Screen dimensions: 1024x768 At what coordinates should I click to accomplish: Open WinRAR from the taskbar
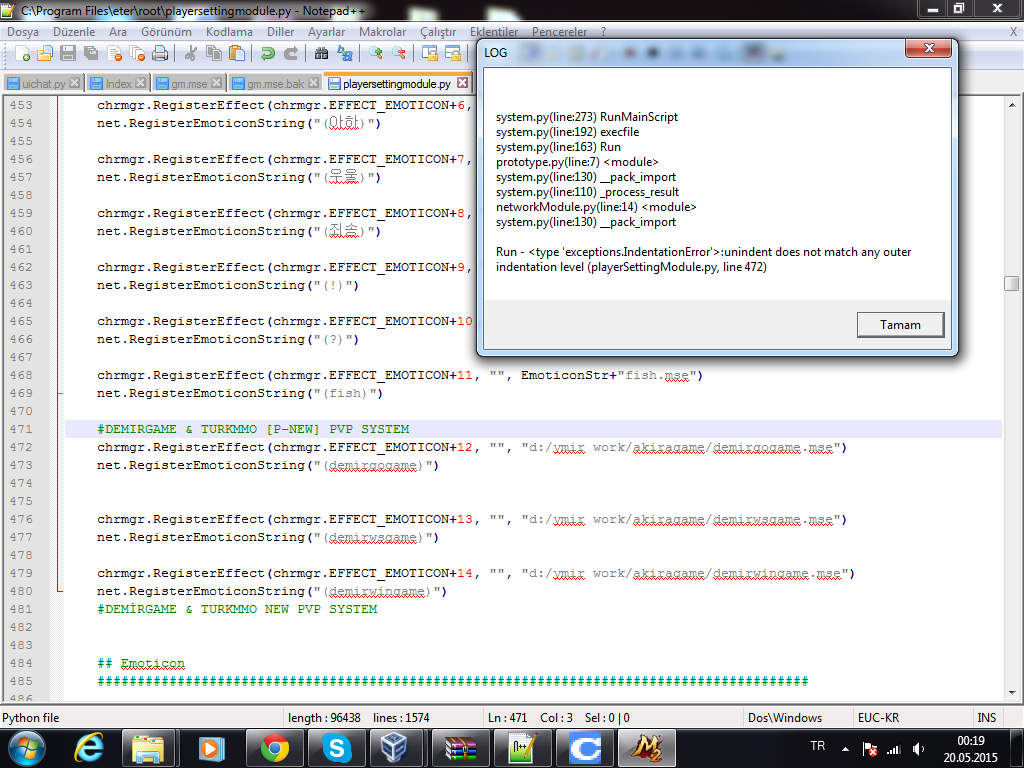pos(460,748)
